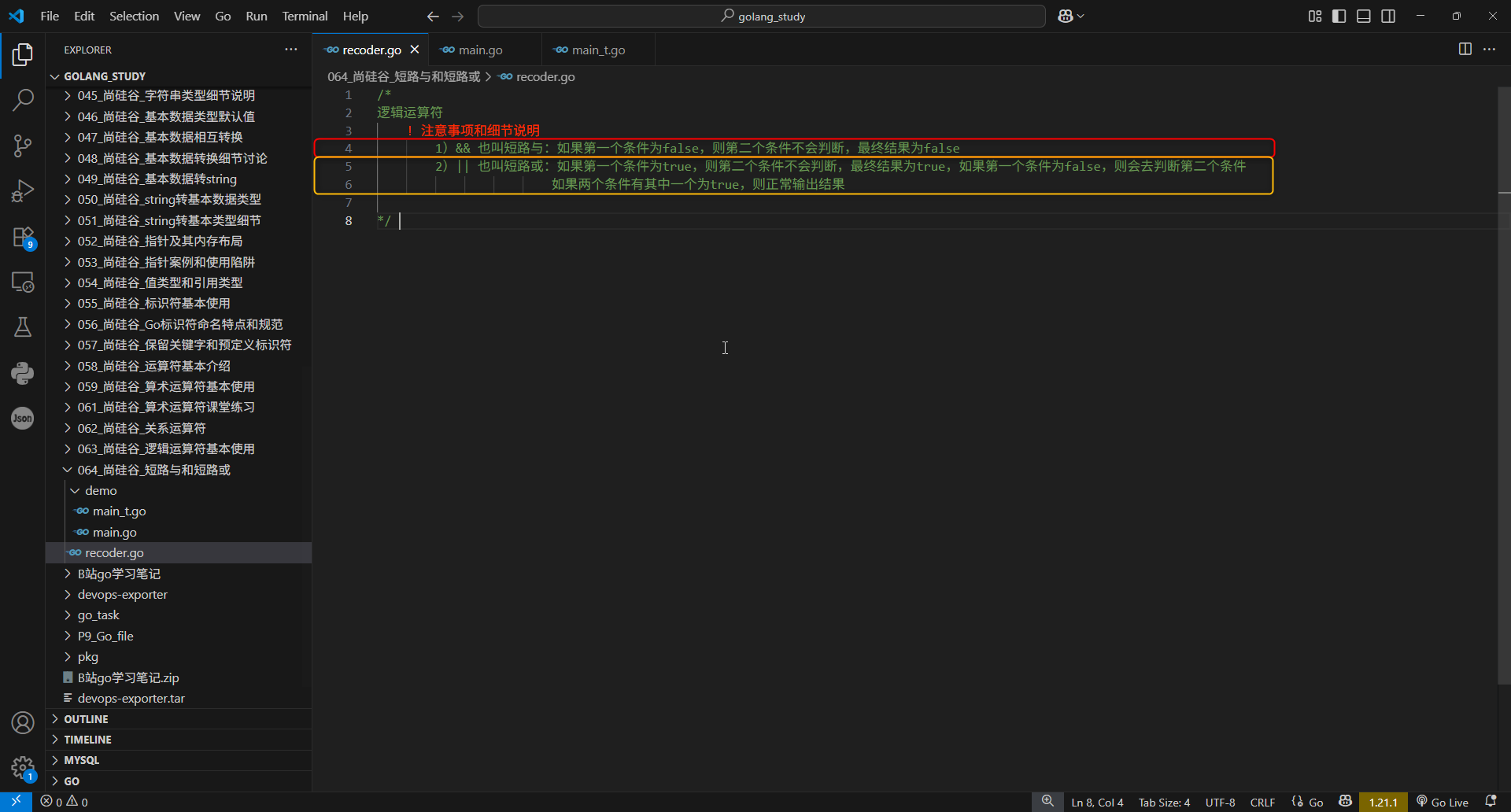
Task: Open the Search view in activity bar
Action: (23, 100)
